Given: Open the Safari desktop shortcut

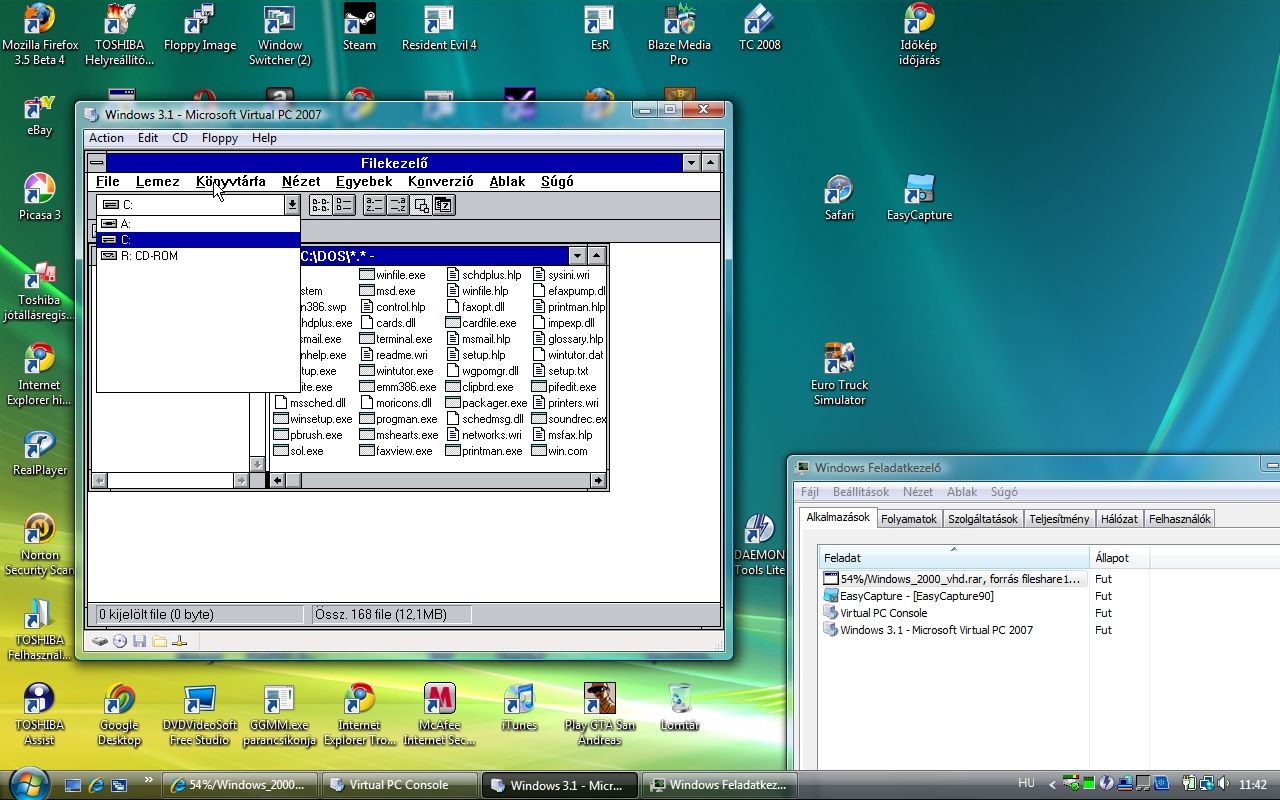Looking at the screenshot, I should [839, 198].
